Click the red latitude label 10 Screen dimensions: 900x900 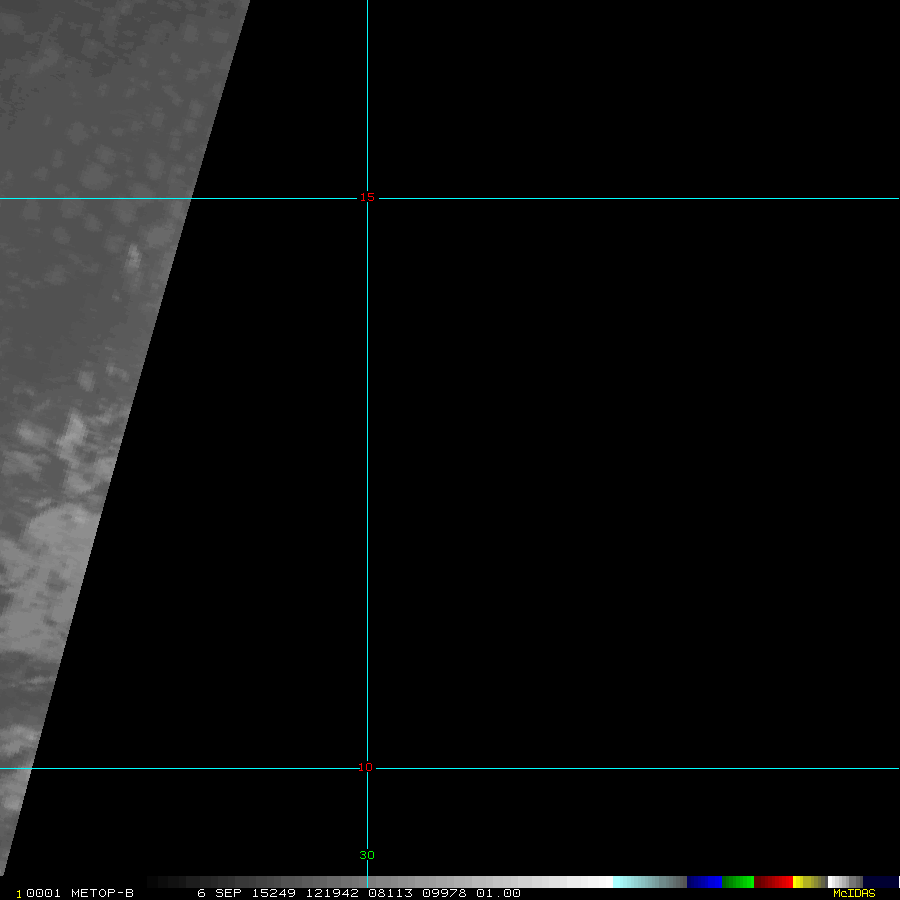[x=366, y=768]
